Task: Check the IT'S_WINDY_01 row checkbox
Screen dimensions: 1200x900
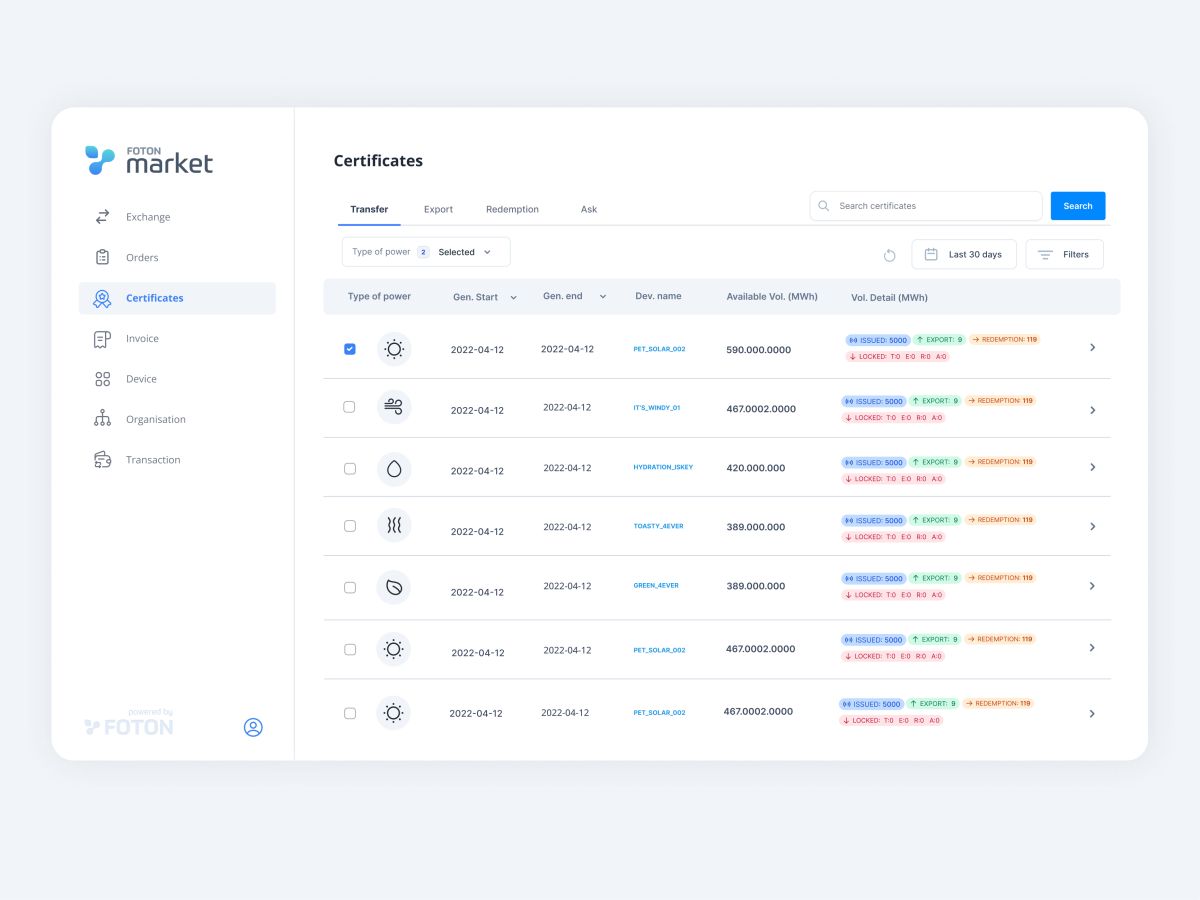Action: [x=349, y=407]
